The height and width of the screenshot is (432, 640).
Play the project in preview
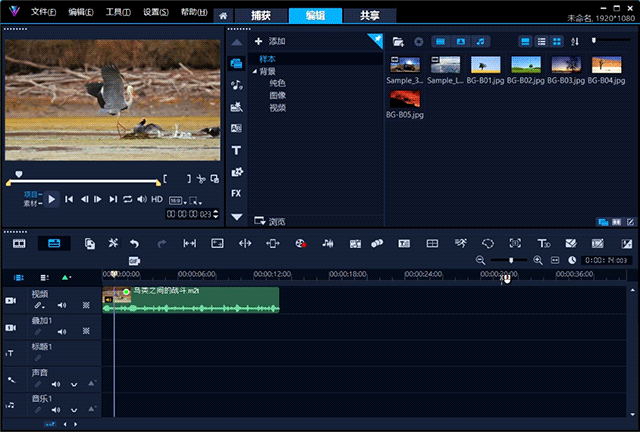click(x=51, y=199)
